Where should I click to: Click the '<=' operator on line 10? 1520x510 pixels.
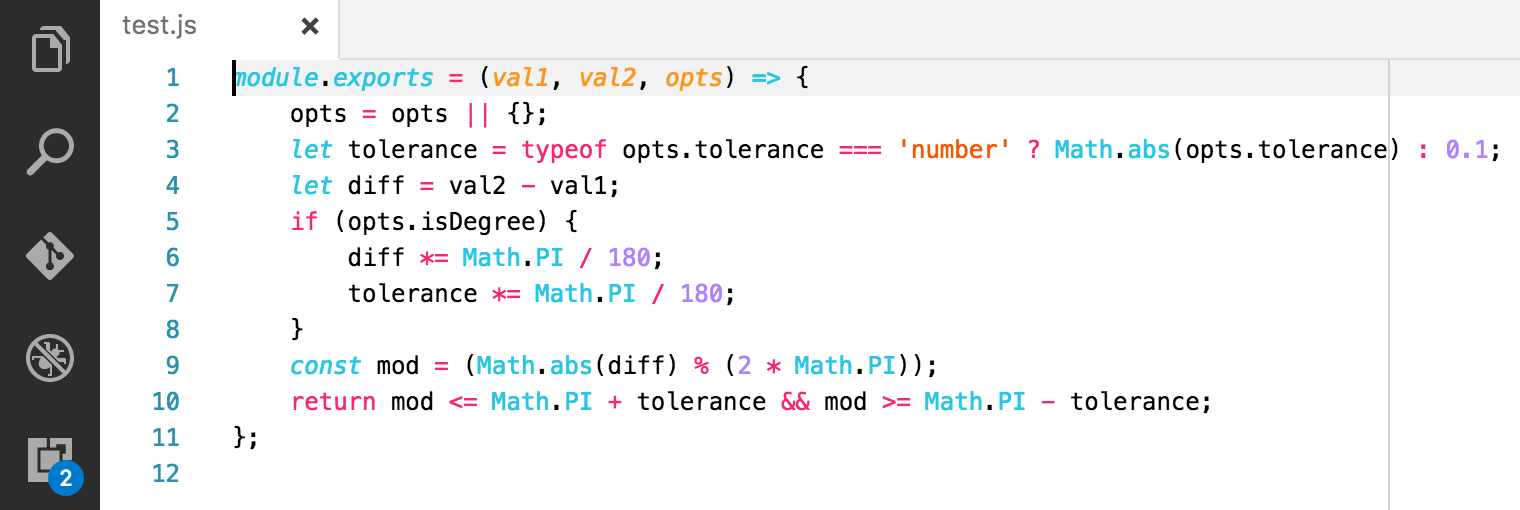tap(463, 402)
